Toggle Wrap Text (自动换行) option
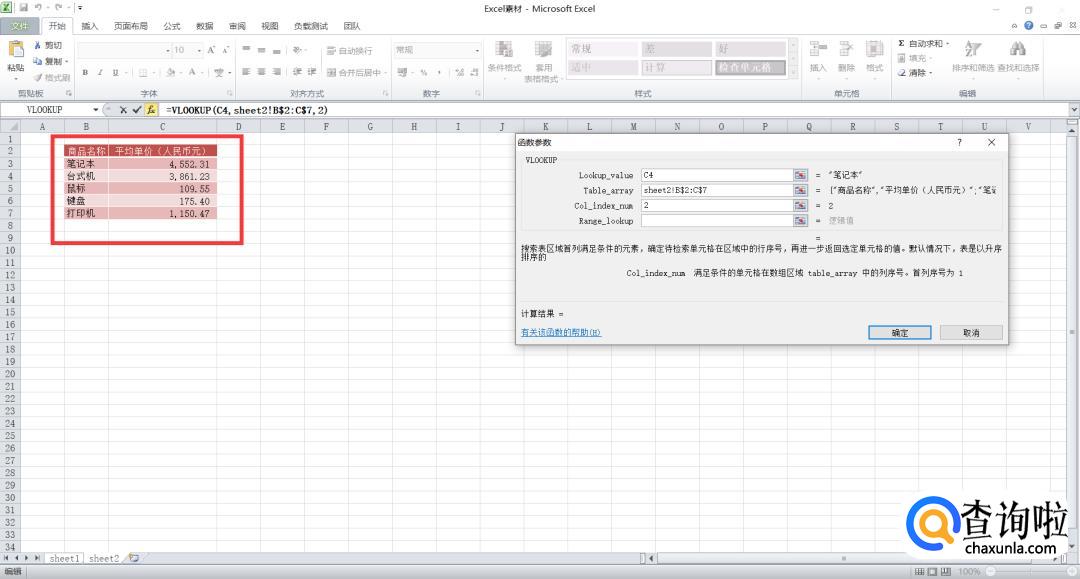This screenshot has width=1080, height=579. [x=349, y=50]
